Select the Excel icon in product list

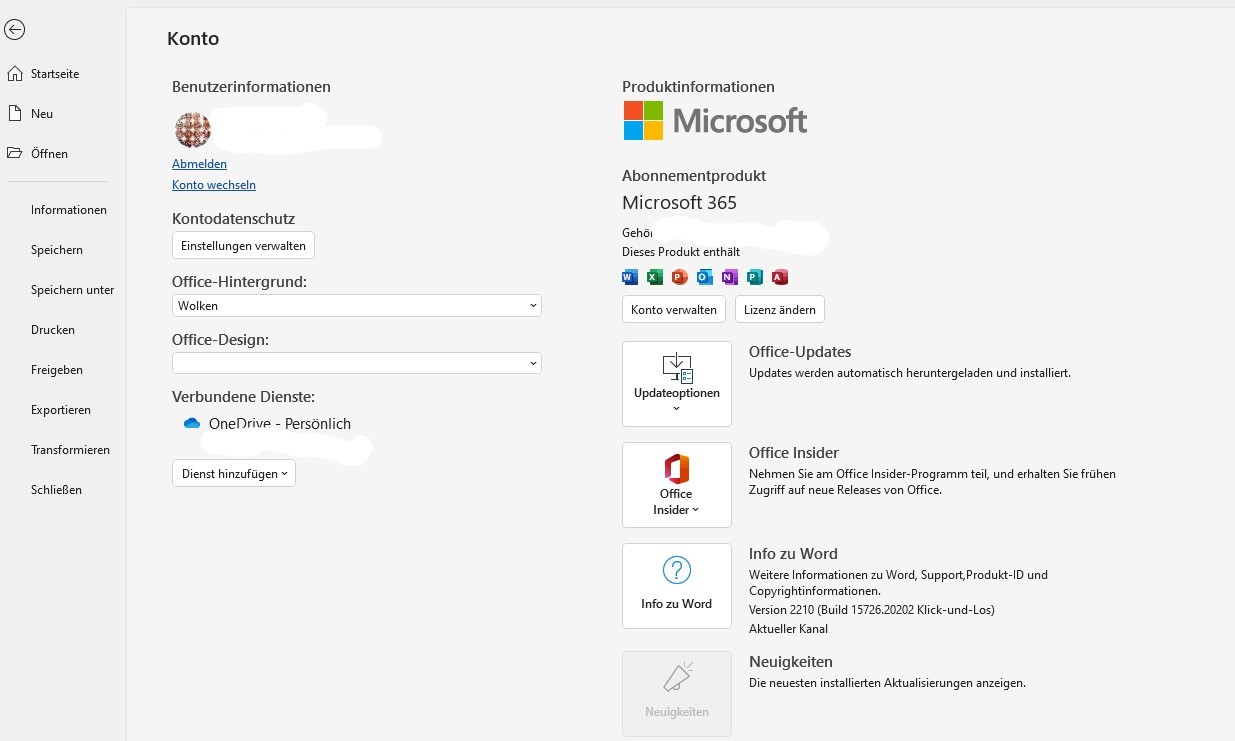[x=655, y=277]
